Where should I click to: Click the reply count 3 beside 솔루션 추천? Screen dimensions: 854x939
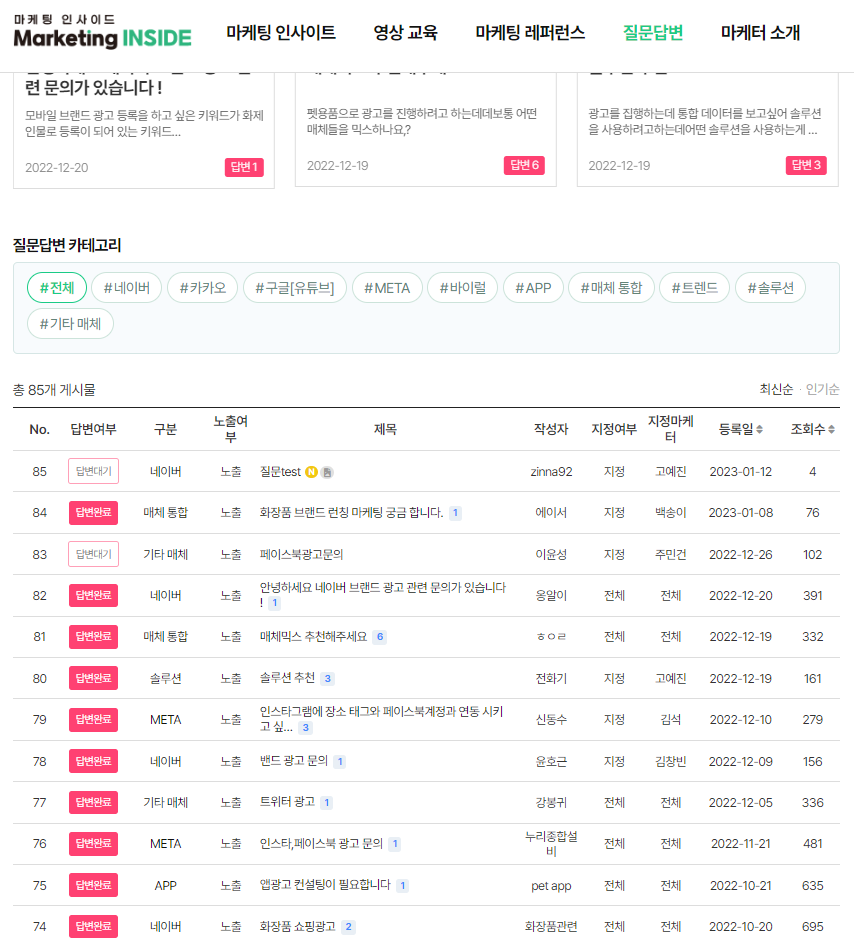click(327, 678)
